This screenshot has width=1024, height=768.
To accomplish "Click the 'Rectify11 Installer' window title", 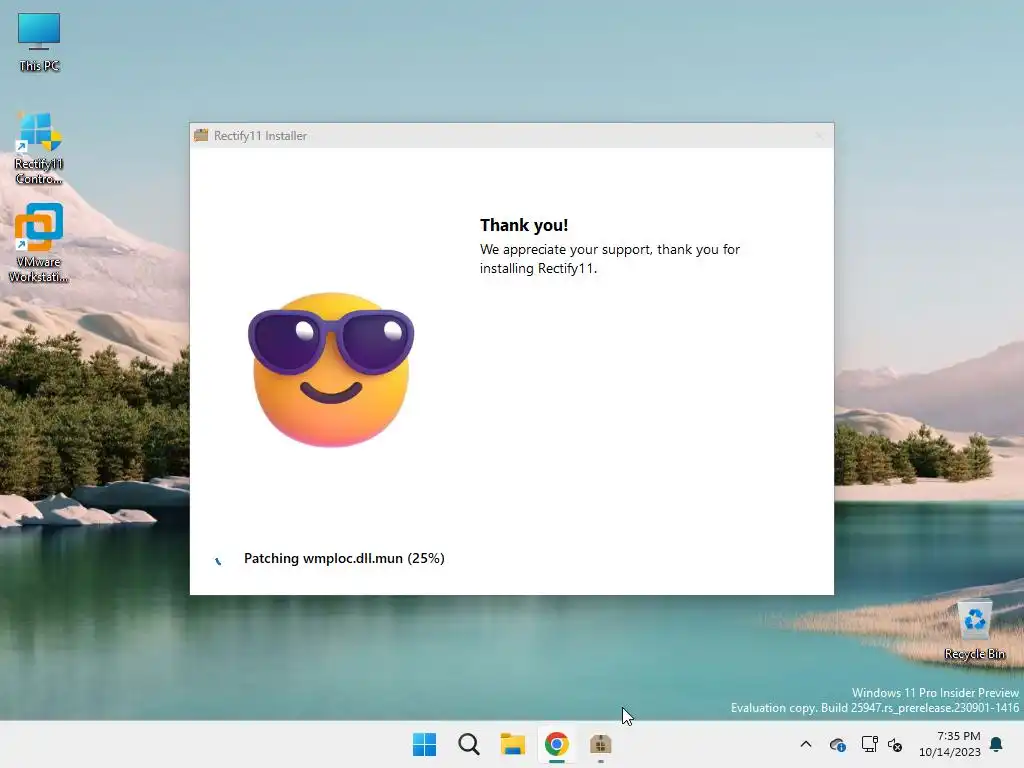I will [x=260, y=136].
